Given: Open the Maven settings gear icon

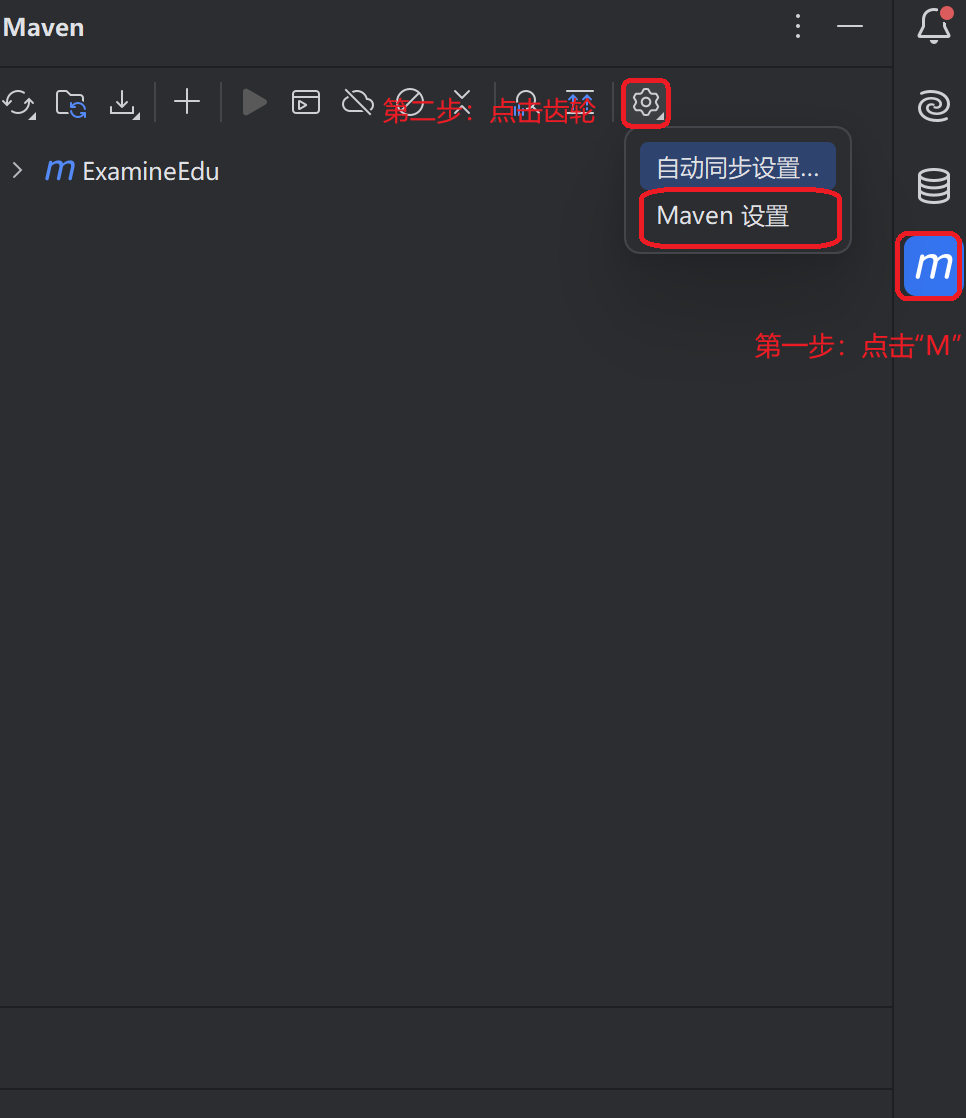Looking at the screenshot, I should point(646,103).
